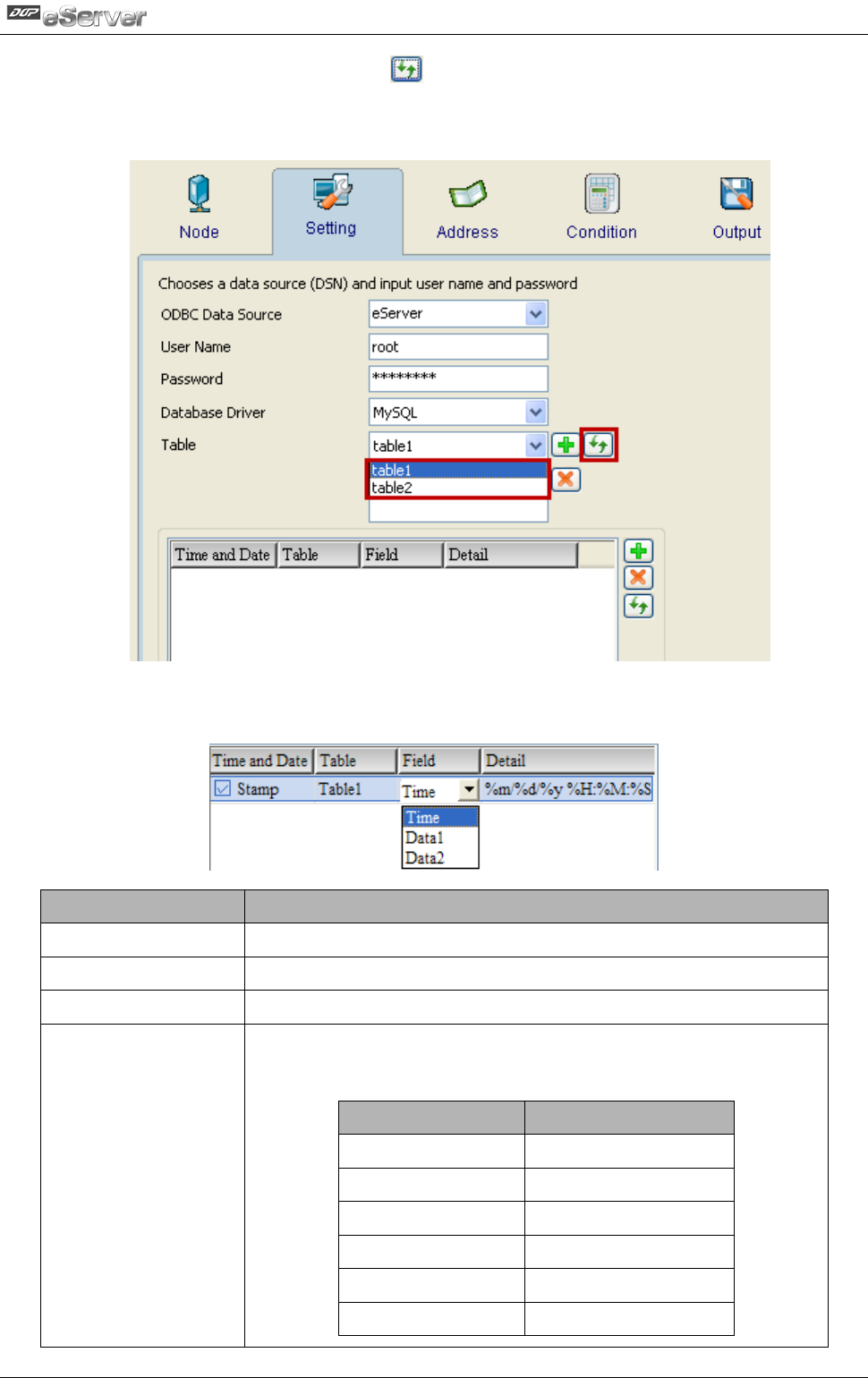Open the Output tab

click(736, 208)
